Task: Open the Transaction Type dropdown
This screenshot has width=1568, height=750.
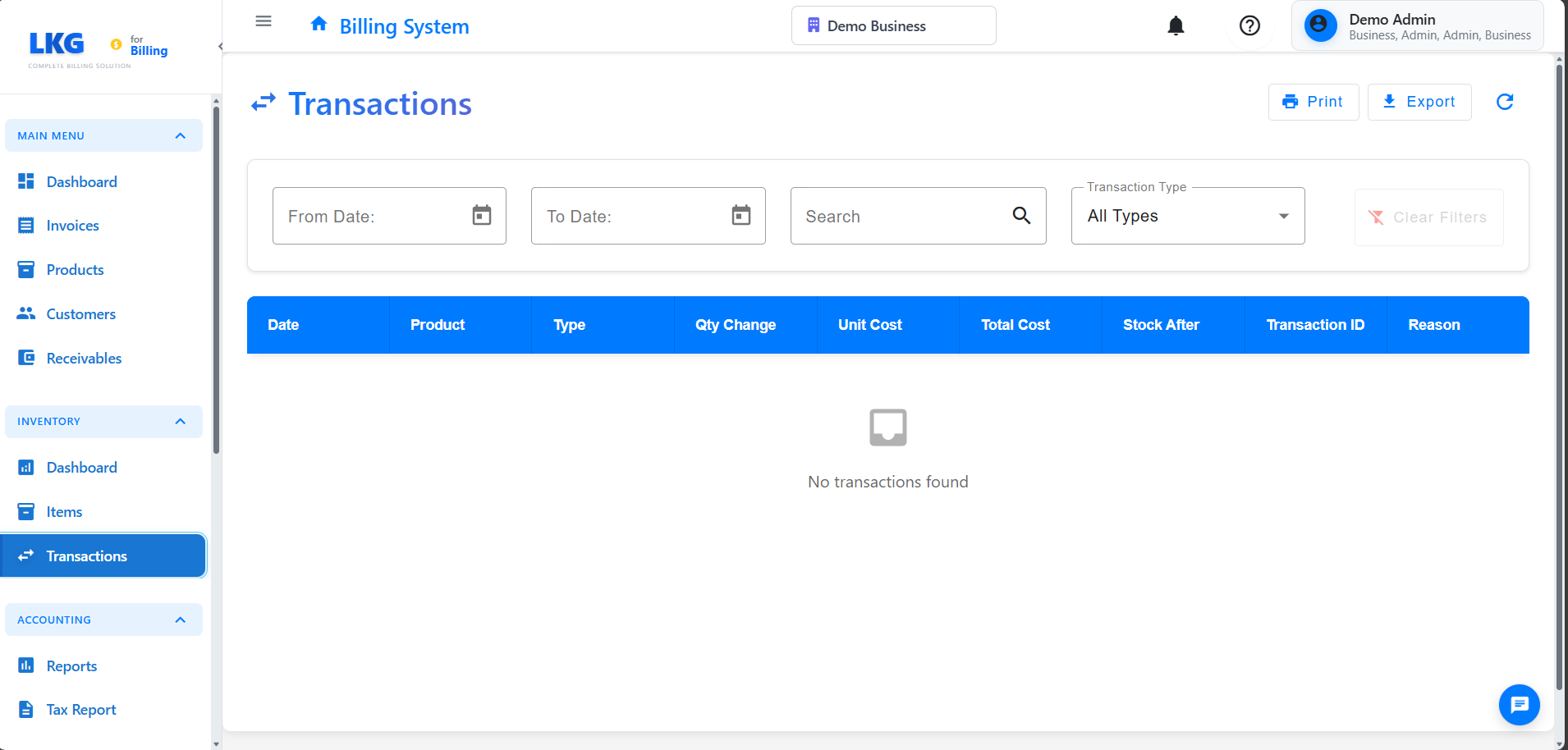Action: point(1187,216)
